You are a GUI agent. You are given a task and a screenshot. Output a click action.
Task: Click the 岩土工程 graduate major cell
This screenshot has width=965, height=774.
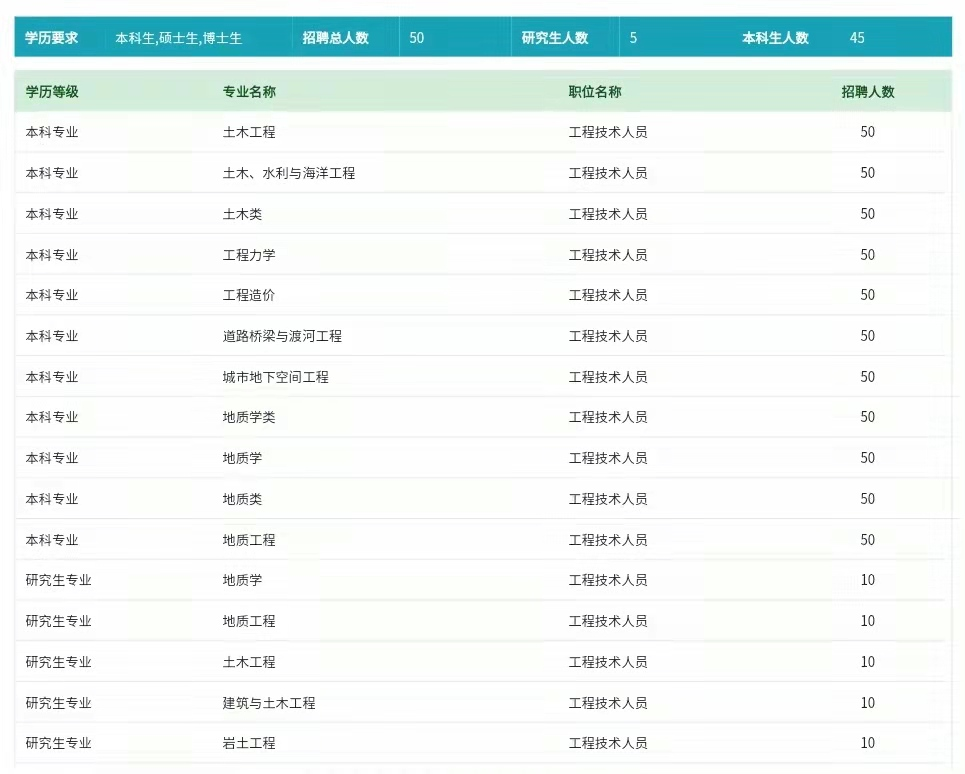[249, 743]
